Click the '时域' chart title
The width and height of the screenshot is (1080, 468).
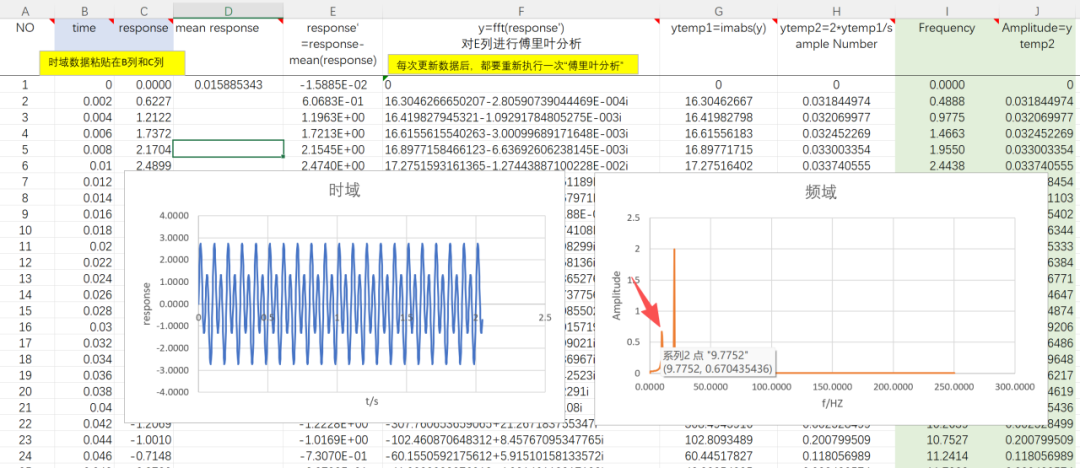343,191
